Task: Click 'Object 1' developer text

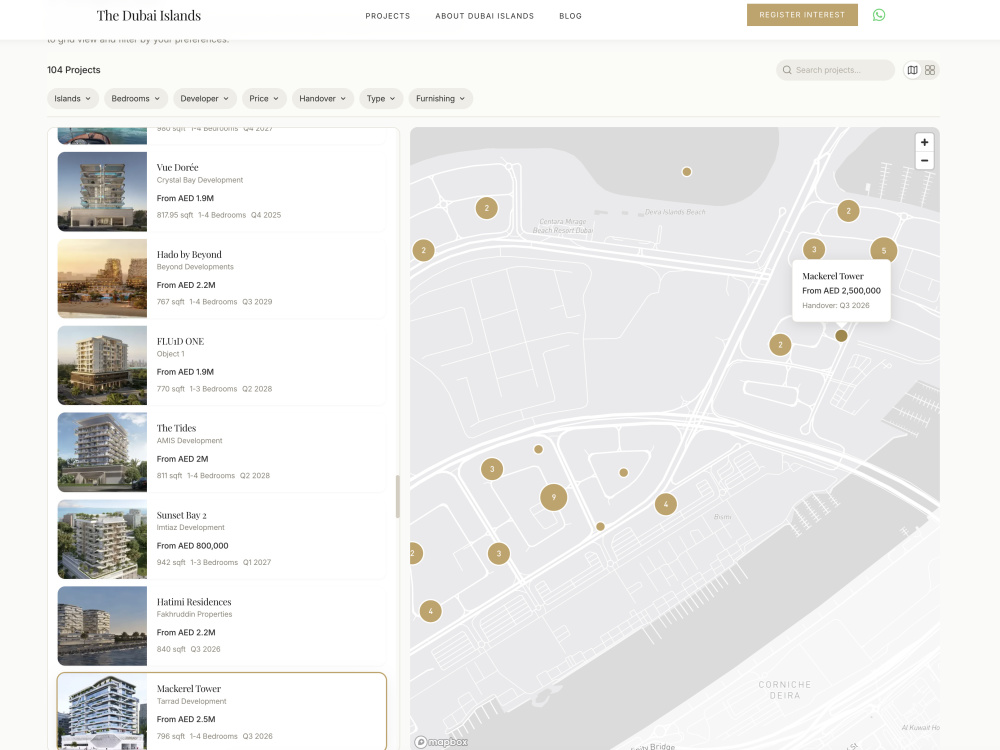Action: [170, 354]
